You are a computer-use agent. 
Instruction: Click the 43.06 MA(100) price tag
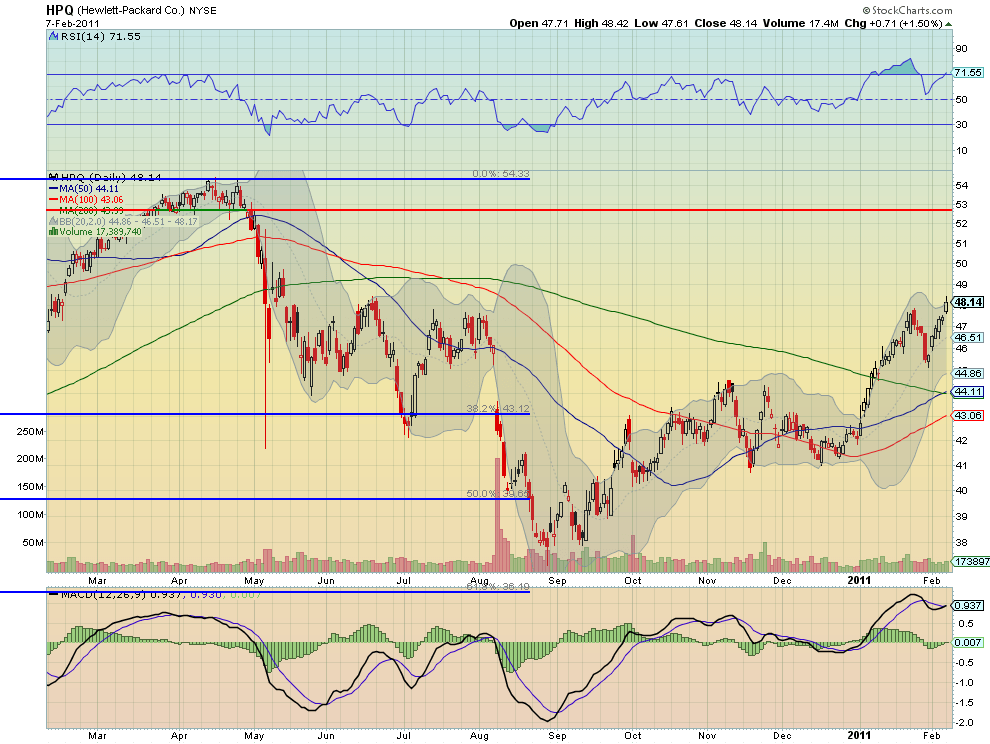click(x=968, y=415)
